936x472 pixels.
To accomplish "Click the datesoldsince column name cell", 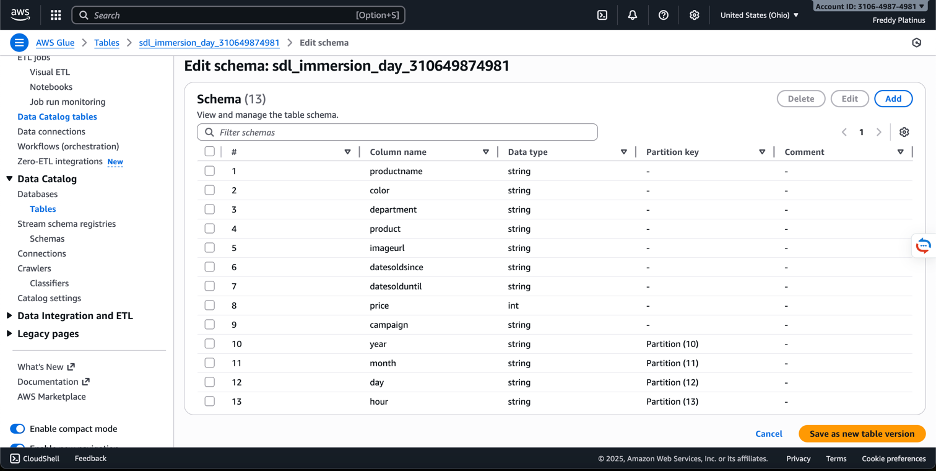I will (396, 267).
